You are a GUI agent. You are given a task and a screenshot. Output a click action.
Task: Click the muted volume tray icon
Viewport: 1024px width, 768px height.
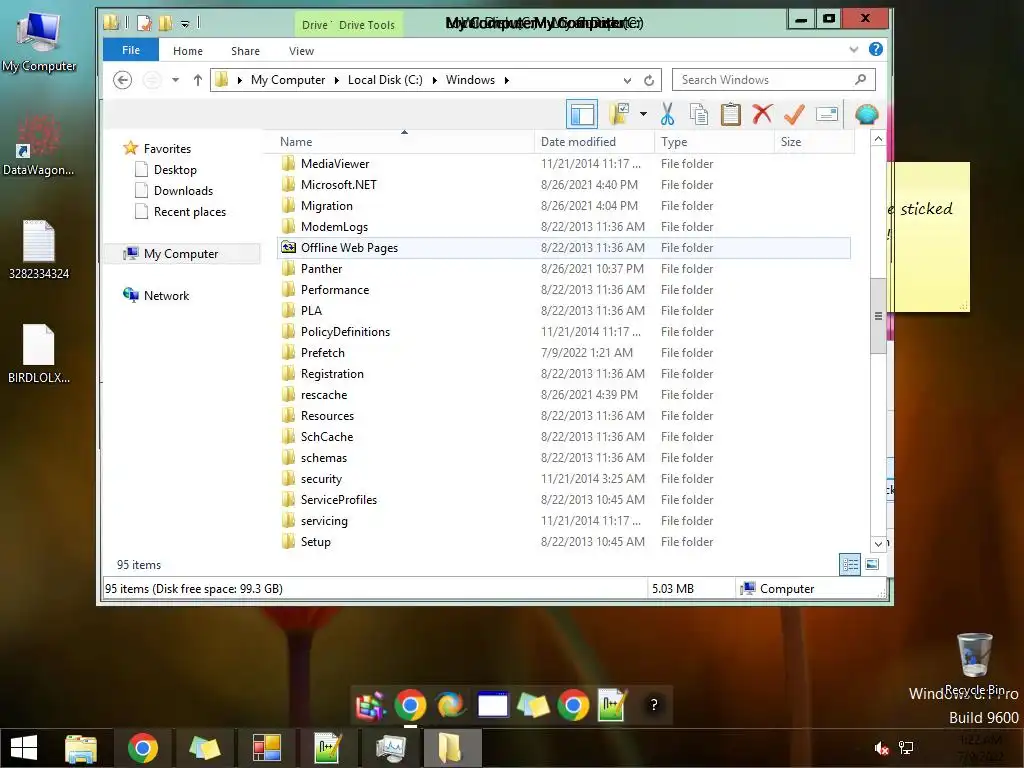(x=880, y=748)
